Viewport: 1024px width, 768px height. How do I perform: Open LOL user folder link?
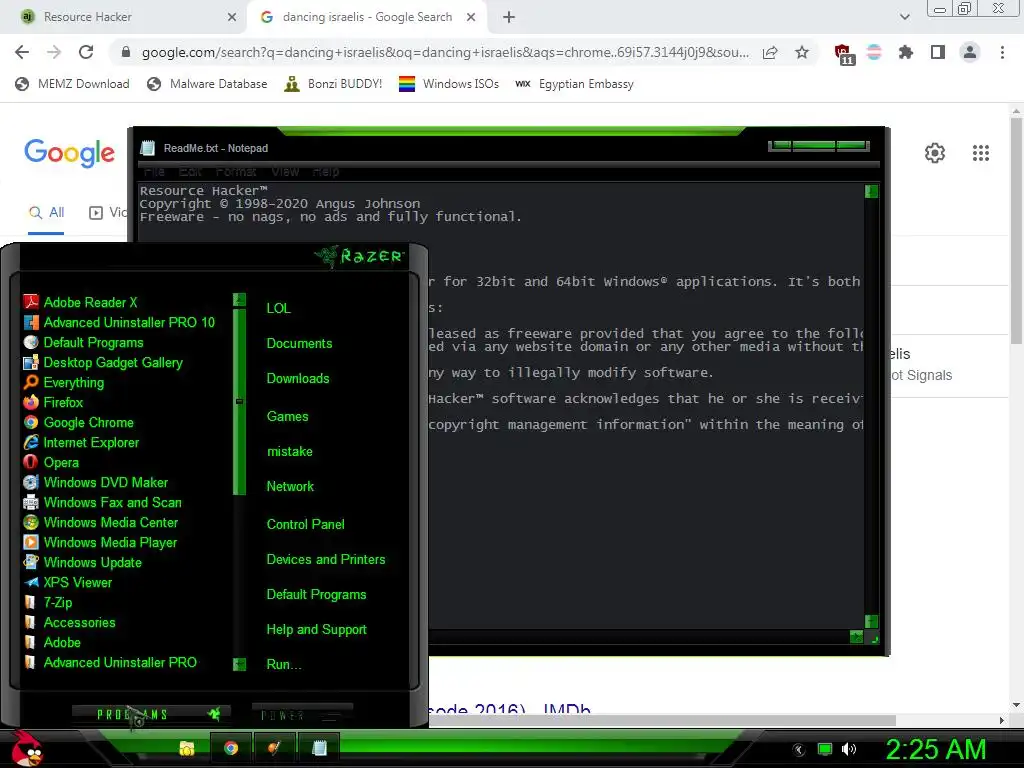pos(278,308)
